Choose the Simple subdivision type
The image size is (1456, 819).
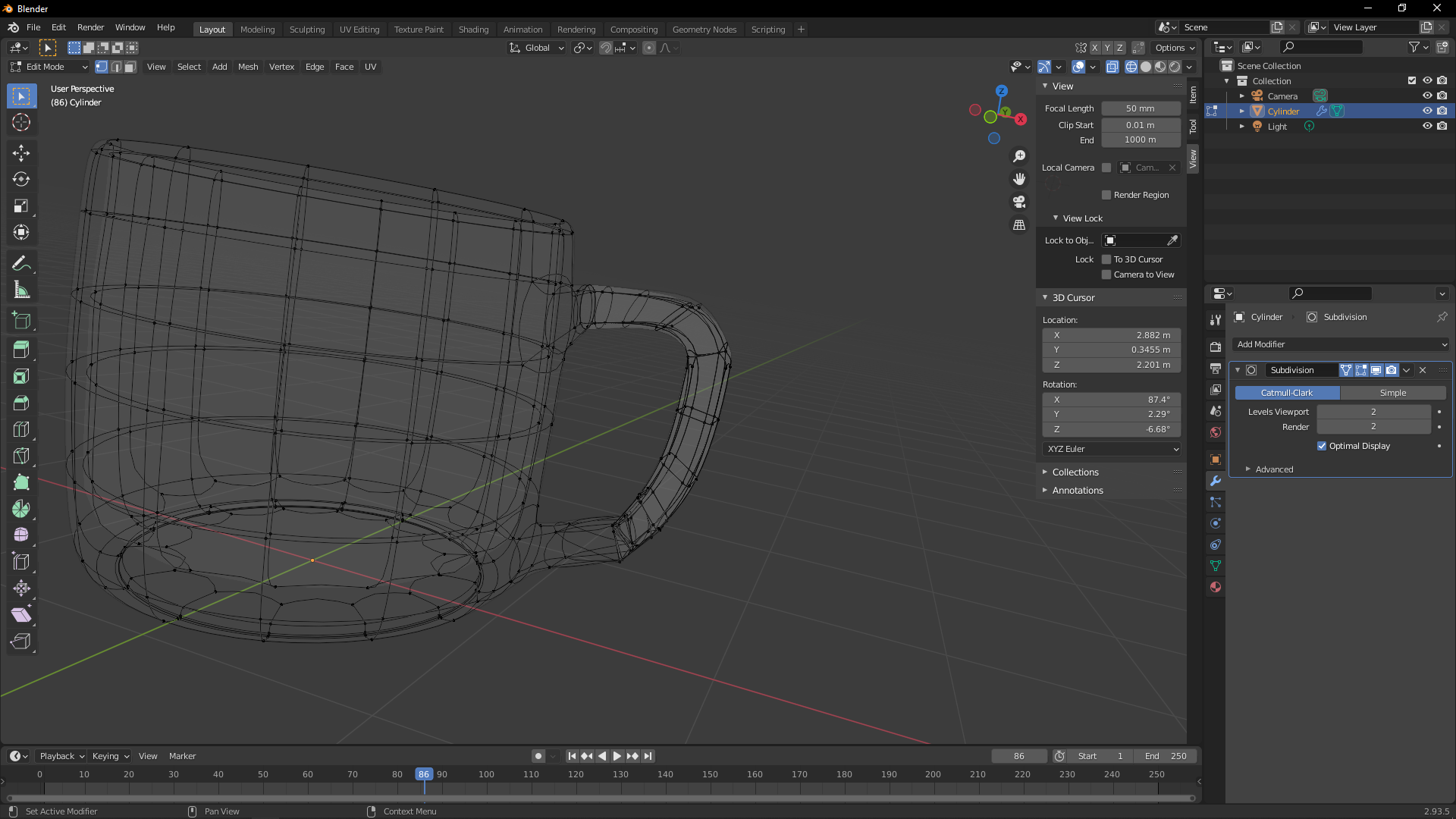pos(1392,393)
